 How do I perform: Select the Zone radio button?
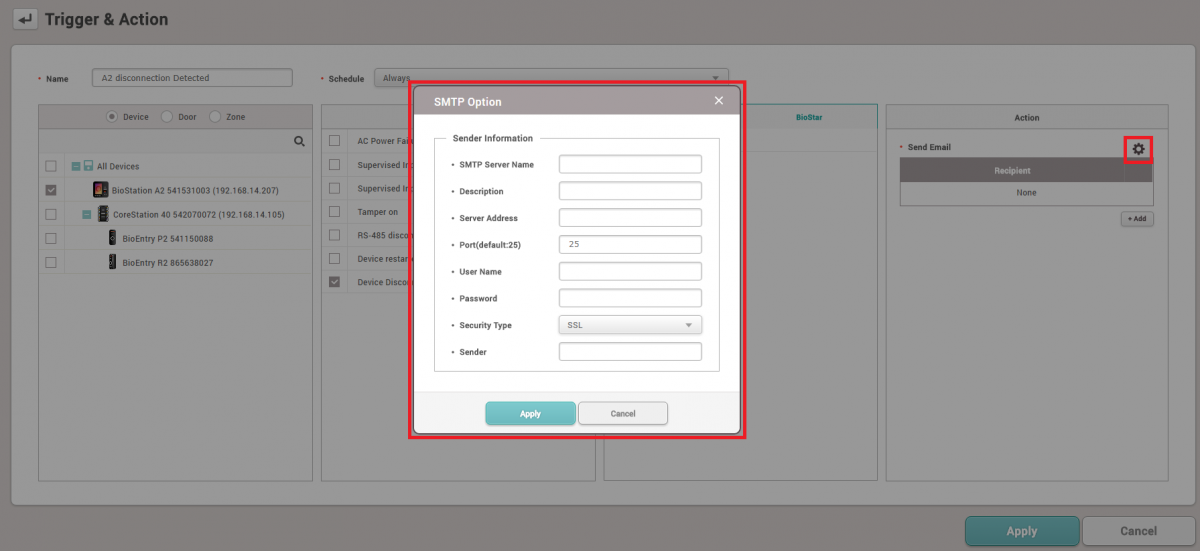click(215, 117)
